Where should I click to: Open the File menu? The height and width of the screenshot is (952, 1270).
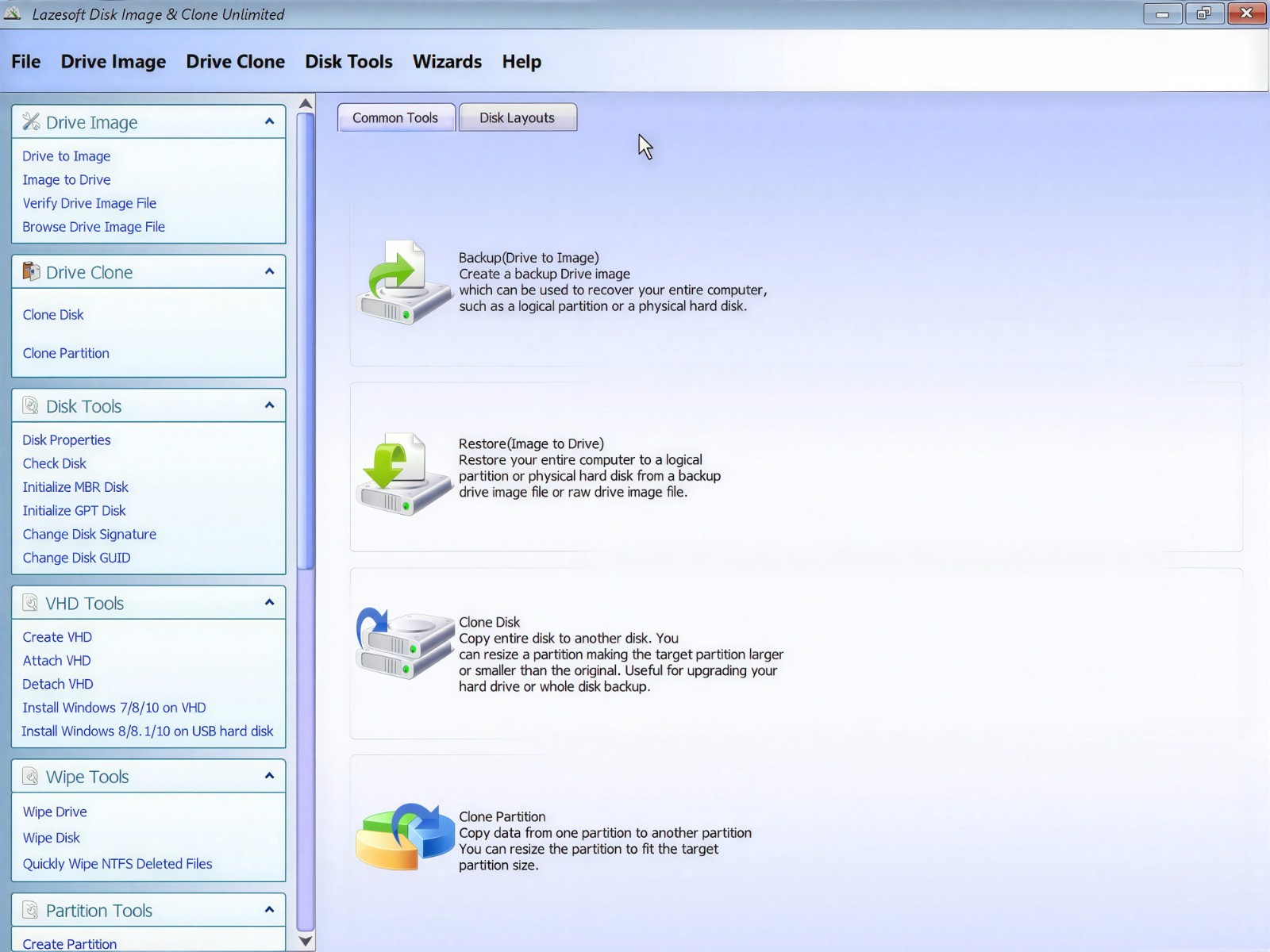point(26,62)
